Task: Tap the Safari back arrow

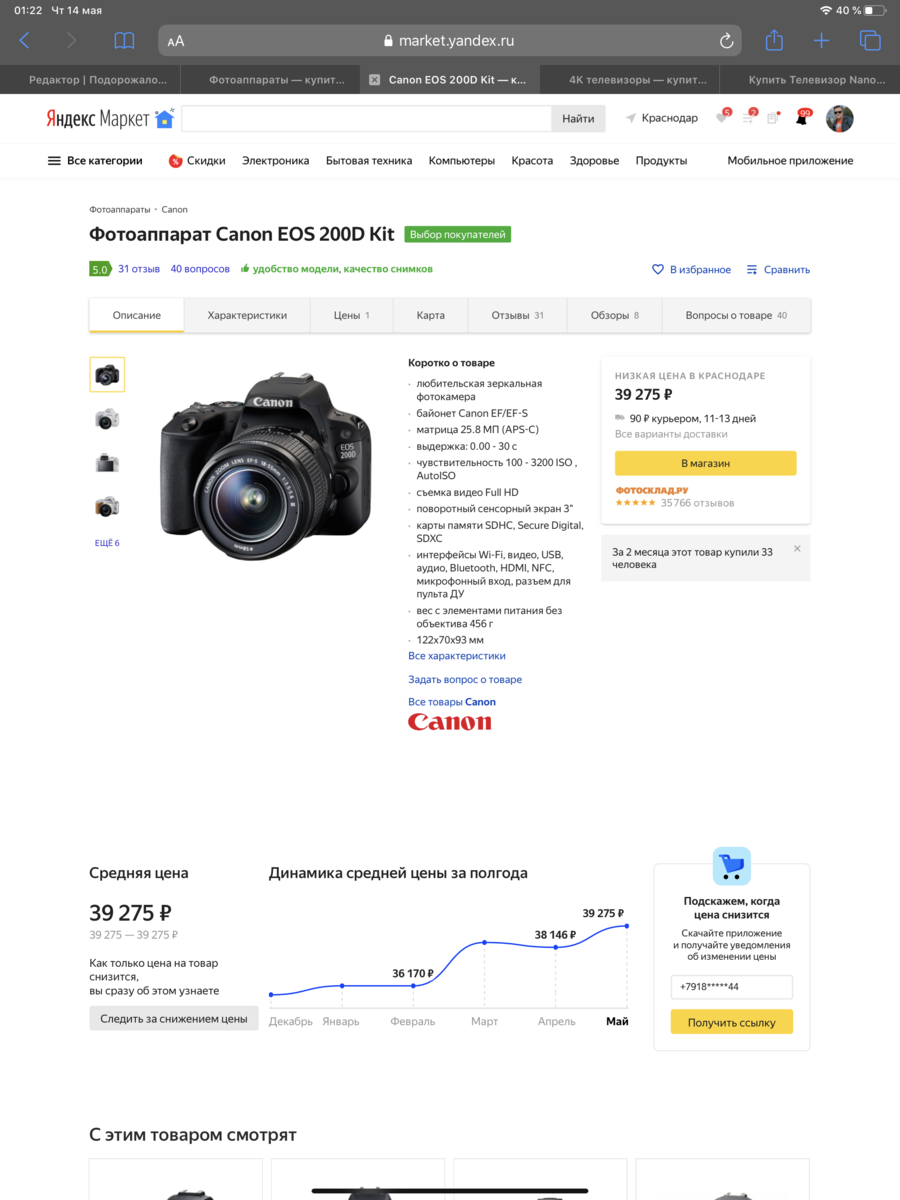Action: click(x=25, y=41)
